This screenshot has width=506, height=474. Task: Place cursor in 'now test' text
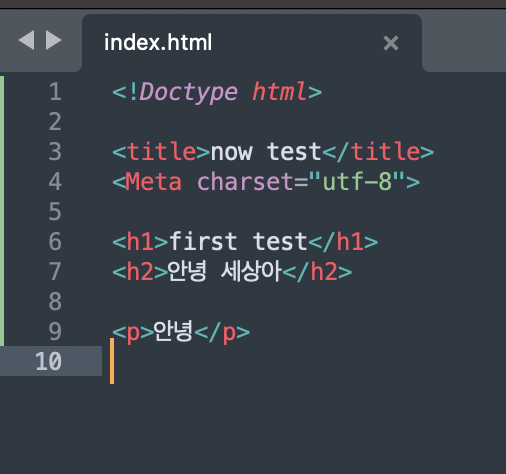pos(266,152)
